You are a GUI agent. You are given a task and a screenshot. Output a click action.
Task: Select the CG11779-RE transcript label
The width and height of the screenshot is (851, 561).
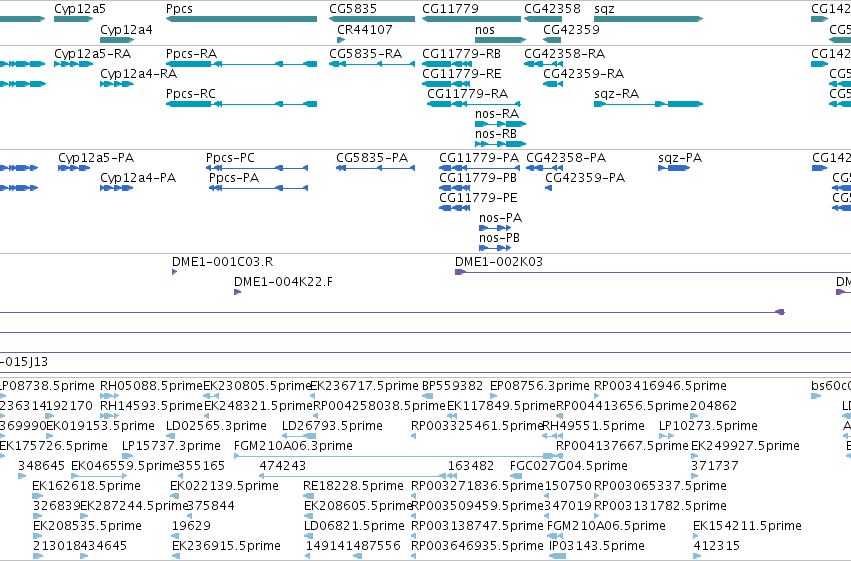tap(462, 74)
